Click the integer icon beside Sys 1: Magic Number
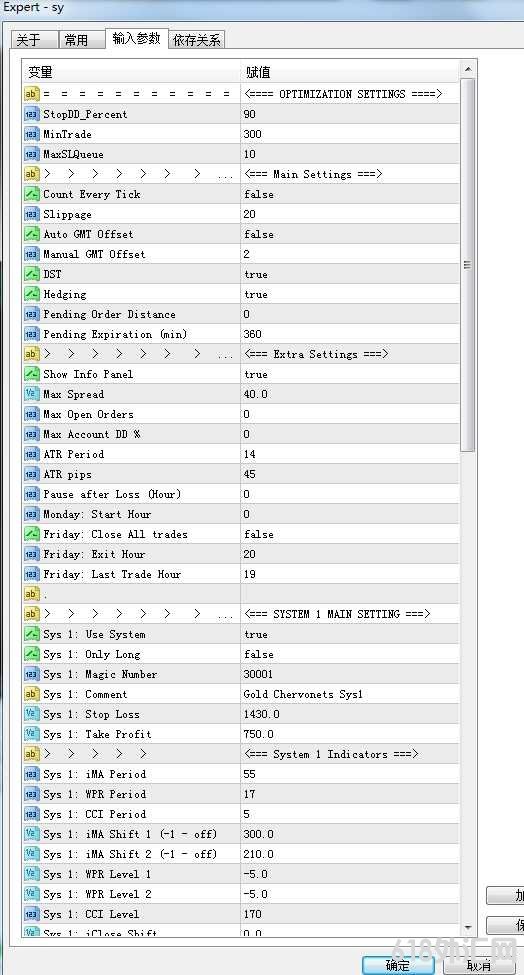Image resolution: width=524 pixels, height=975 pixels. pos(31,674)
